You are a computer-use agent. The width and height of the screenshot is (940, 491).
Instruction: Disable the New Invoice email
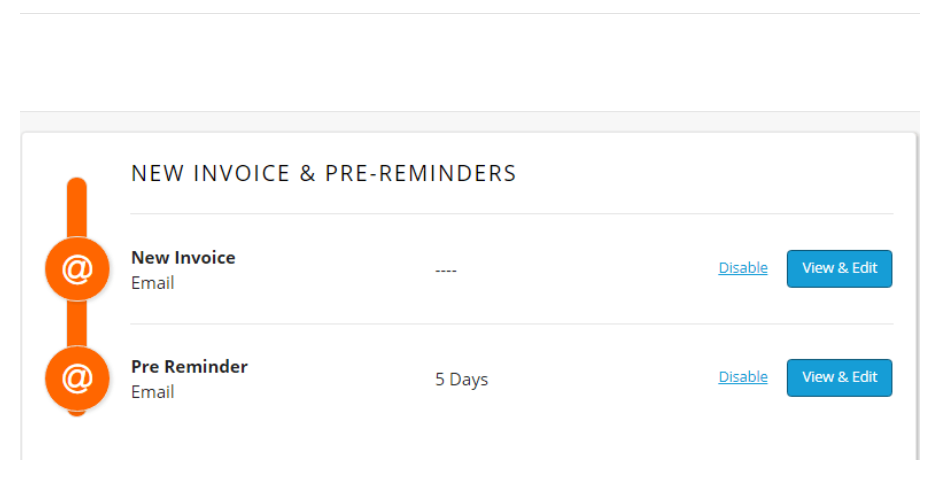click(x=743, y=267)
